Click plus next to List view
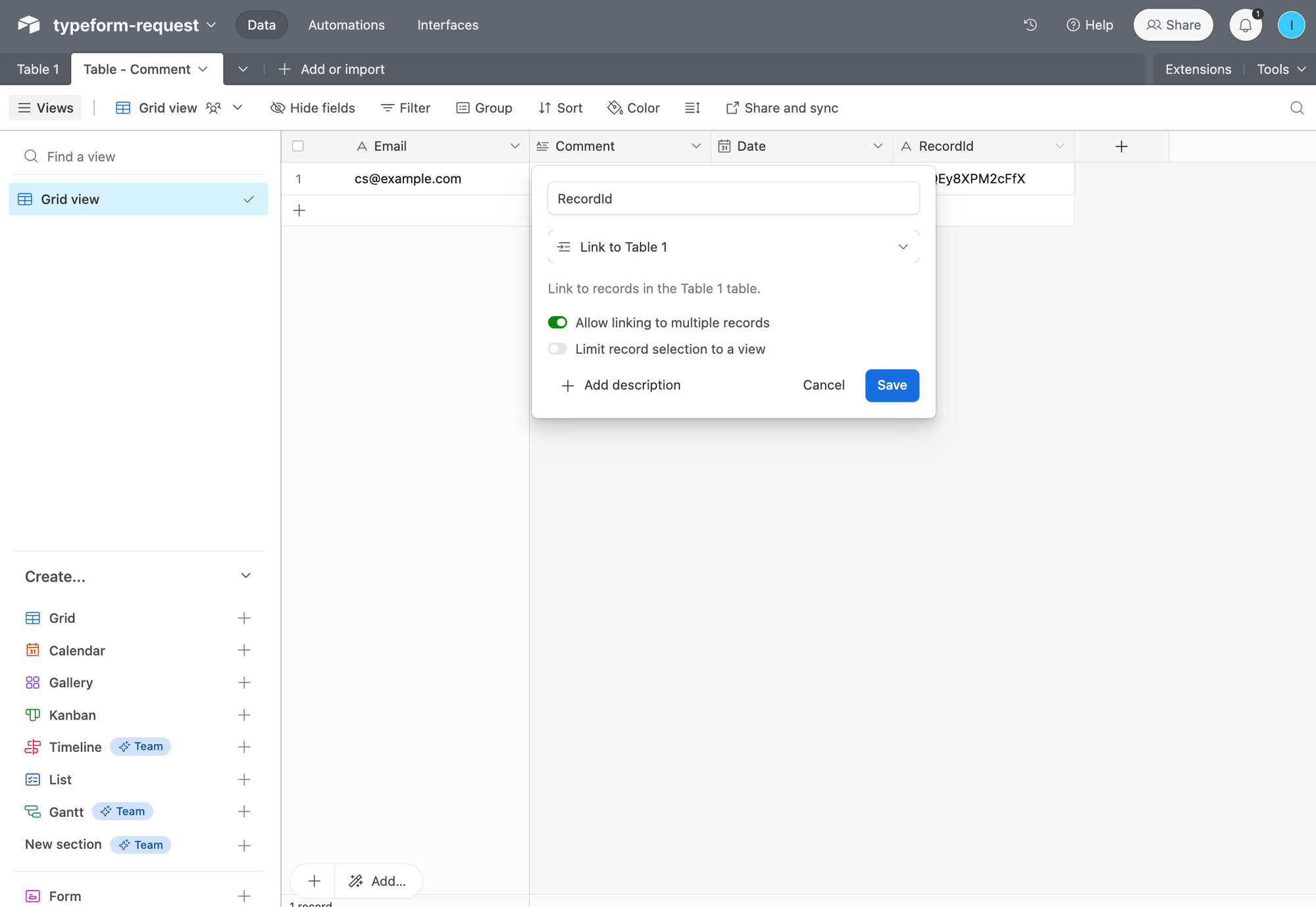1316x907 pixels. coord(244,779)
